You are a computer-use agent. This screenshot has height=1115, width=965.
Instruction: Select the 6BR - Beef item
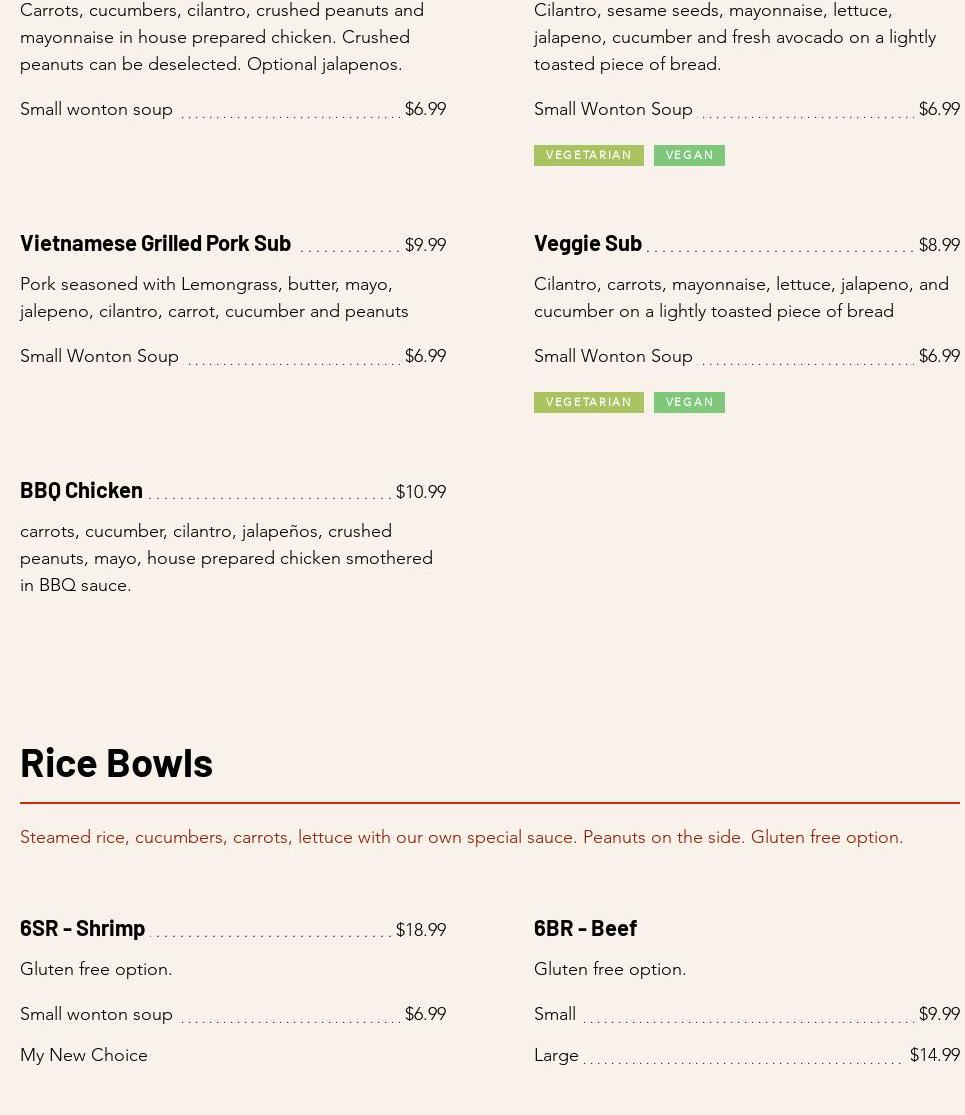click(585, 928)
